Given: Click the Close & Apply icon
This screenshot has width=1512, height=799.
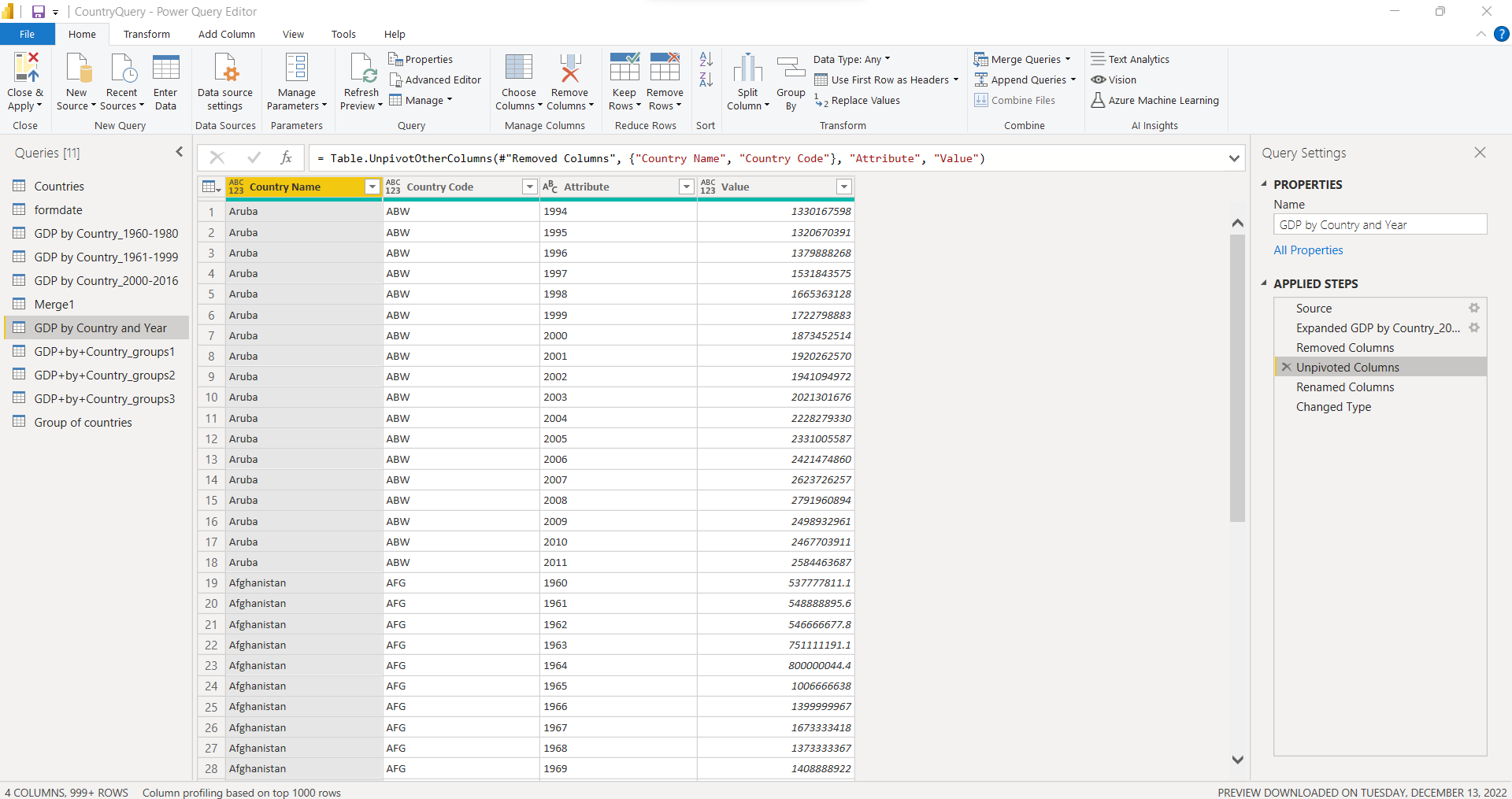Looking at the screenshot, I should tap(25, 68).
